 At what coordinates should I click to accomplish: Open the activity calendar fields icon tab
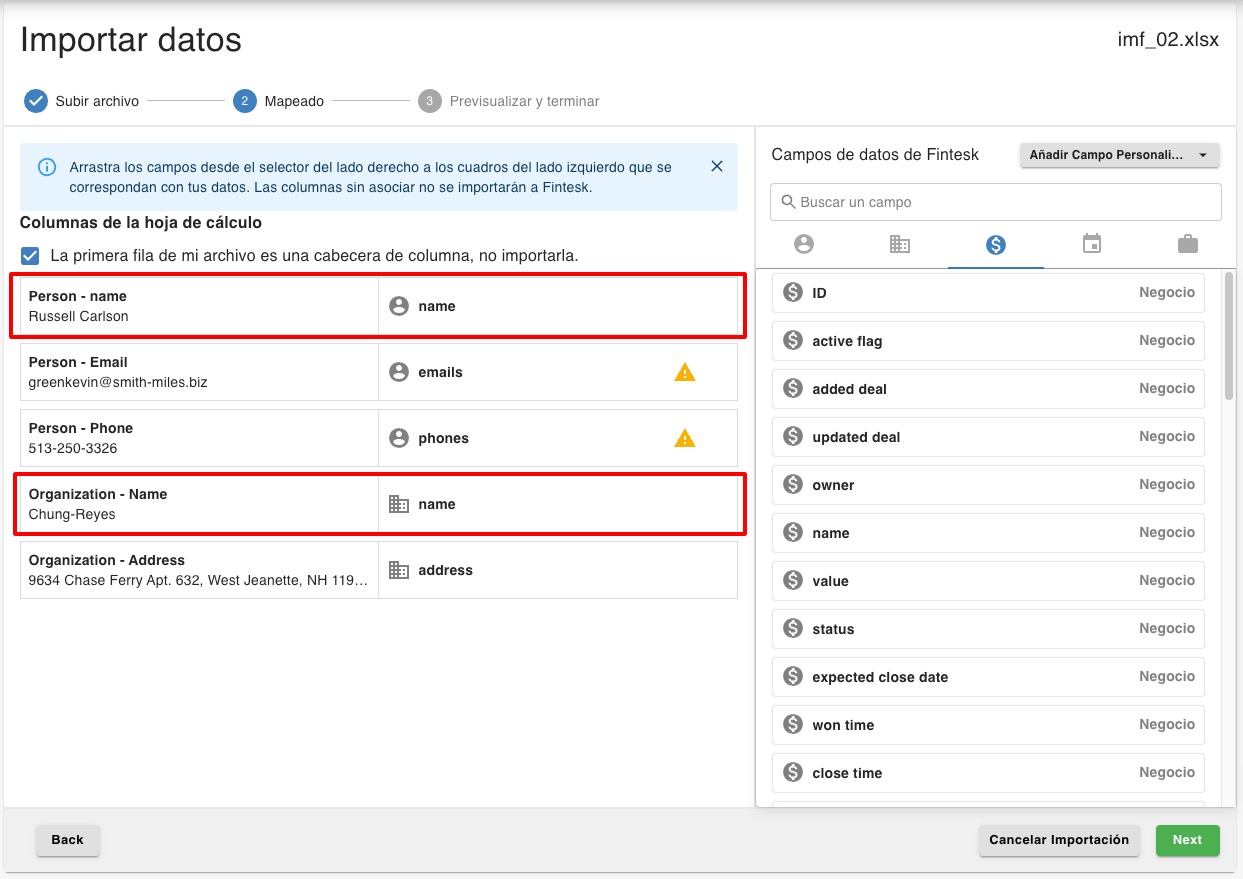pos(1091,244)
